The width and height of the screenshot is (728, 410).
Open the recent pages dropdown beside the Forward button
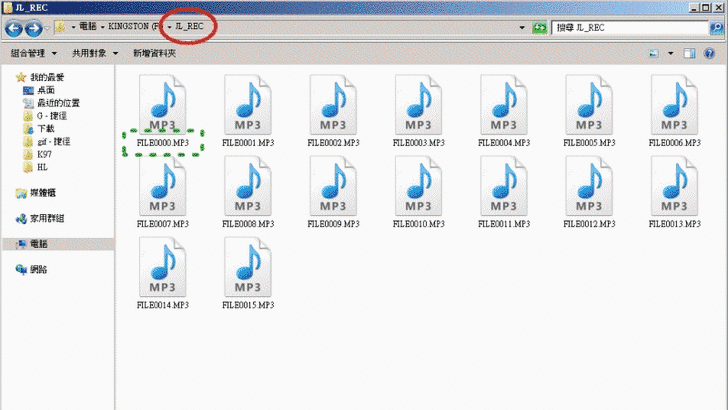(47, 28)
